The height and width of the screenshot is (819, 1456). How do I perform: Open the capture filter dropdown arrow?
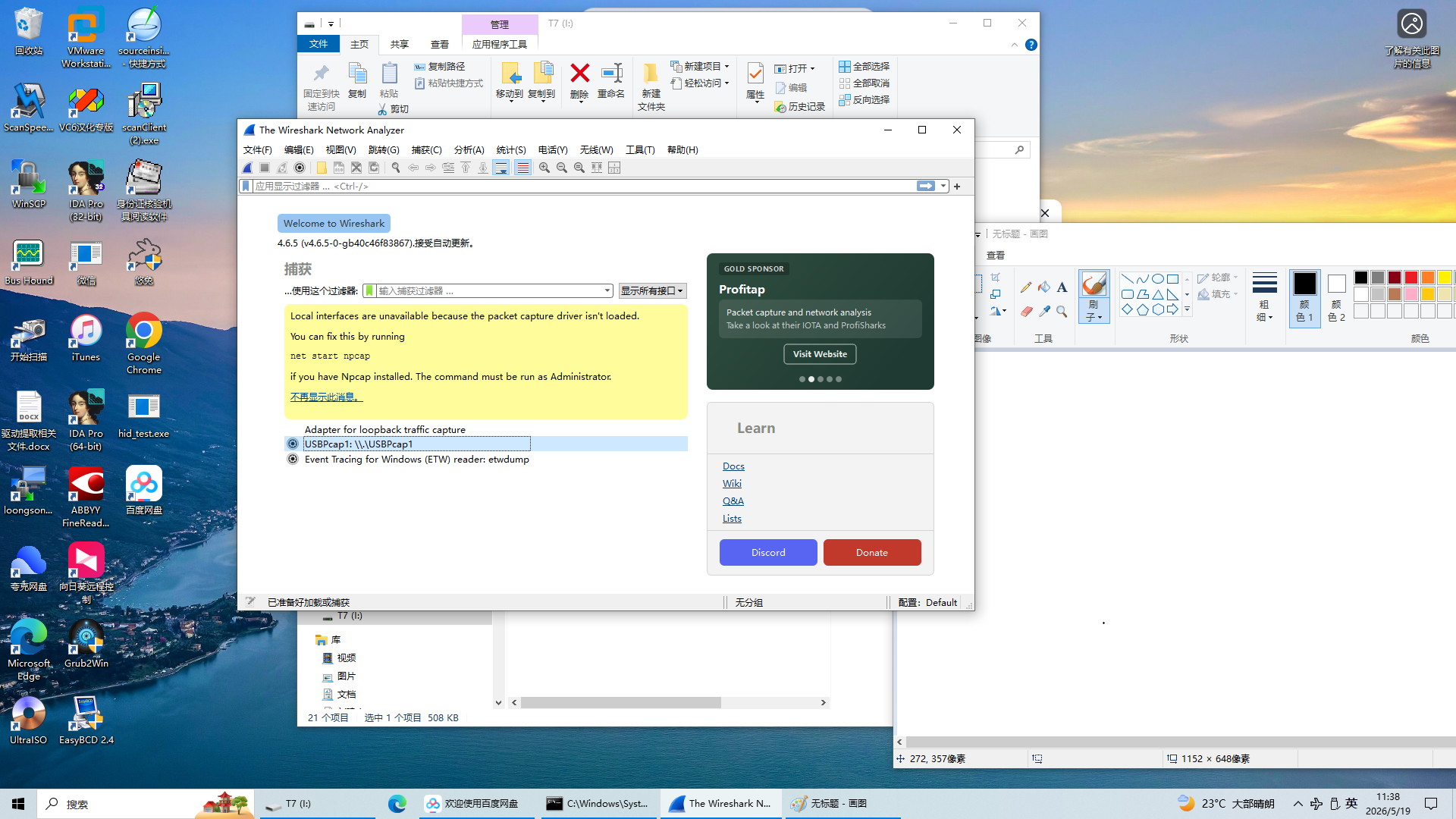[607, 291]
